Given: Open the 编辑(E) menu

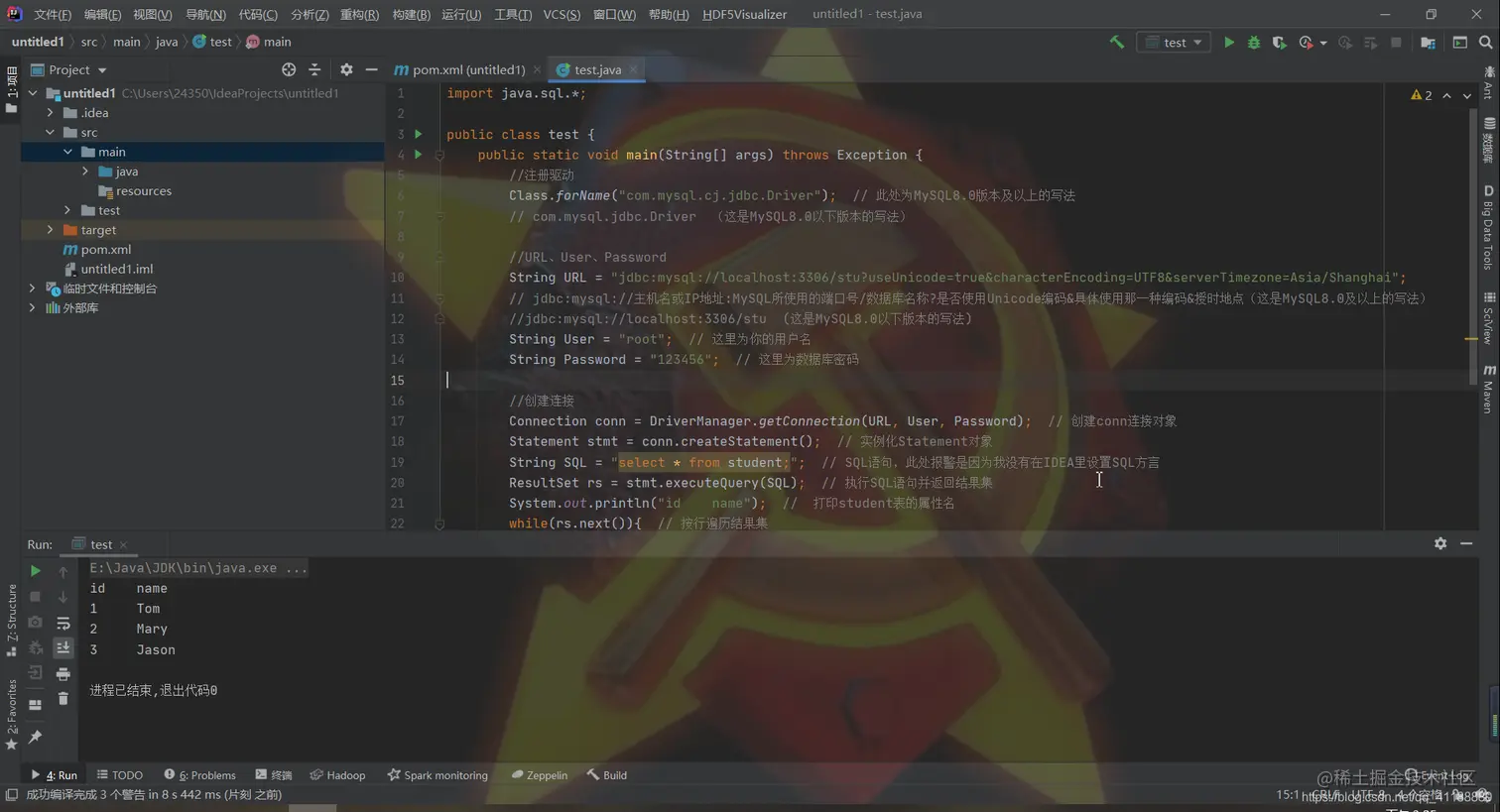Looking at the screenshot, I should [x=102, y=14].
